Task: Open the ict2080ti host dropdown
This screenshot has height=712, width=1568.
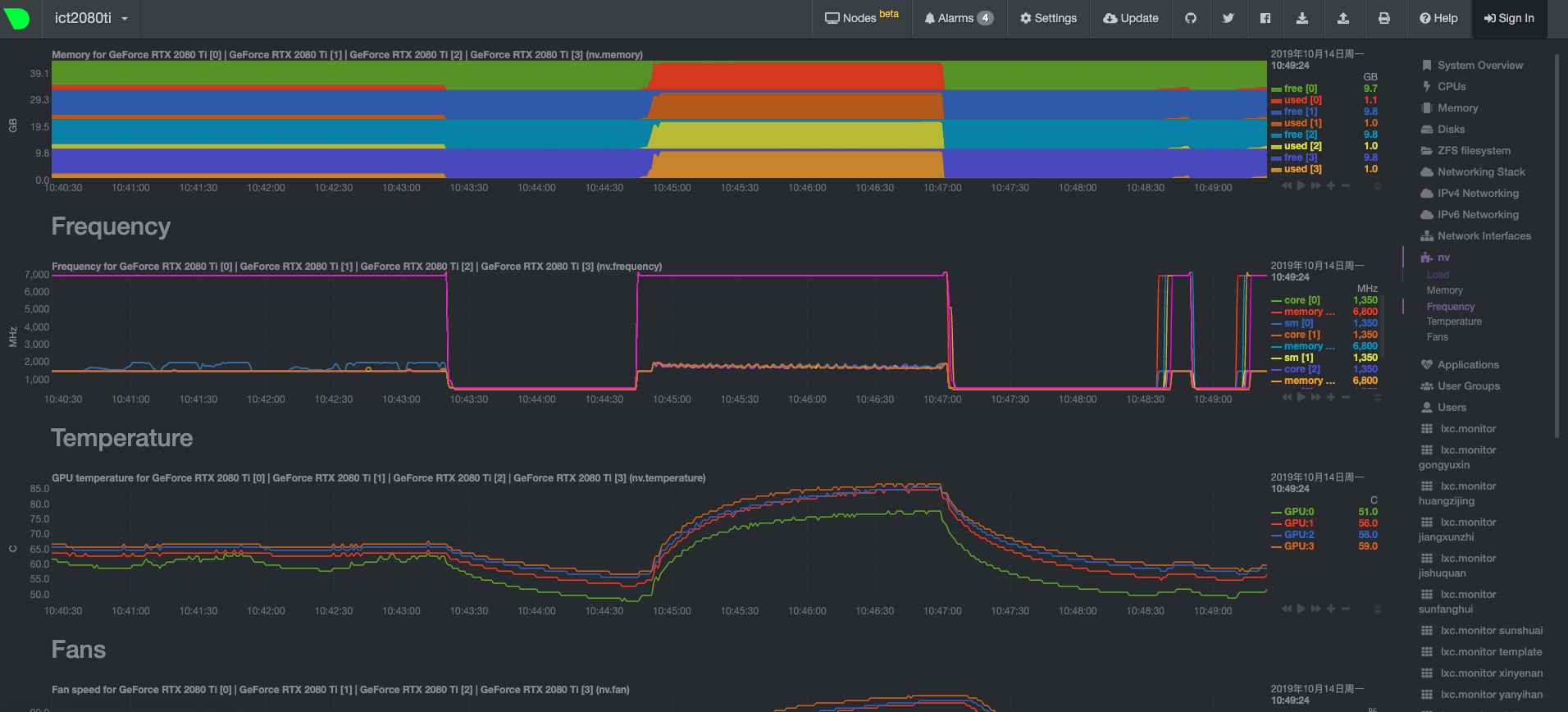Action: click(91, 18)
